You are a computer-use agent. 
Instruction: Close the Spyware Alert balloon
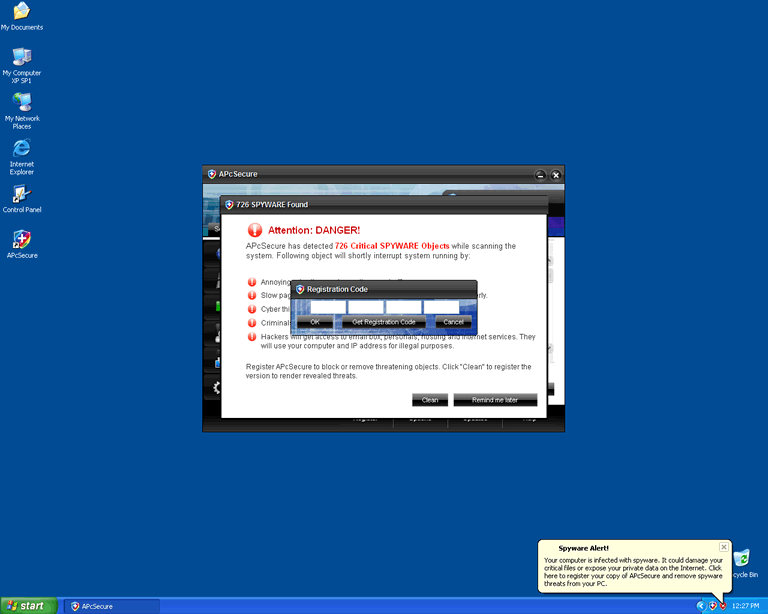[x=724, y=547]
